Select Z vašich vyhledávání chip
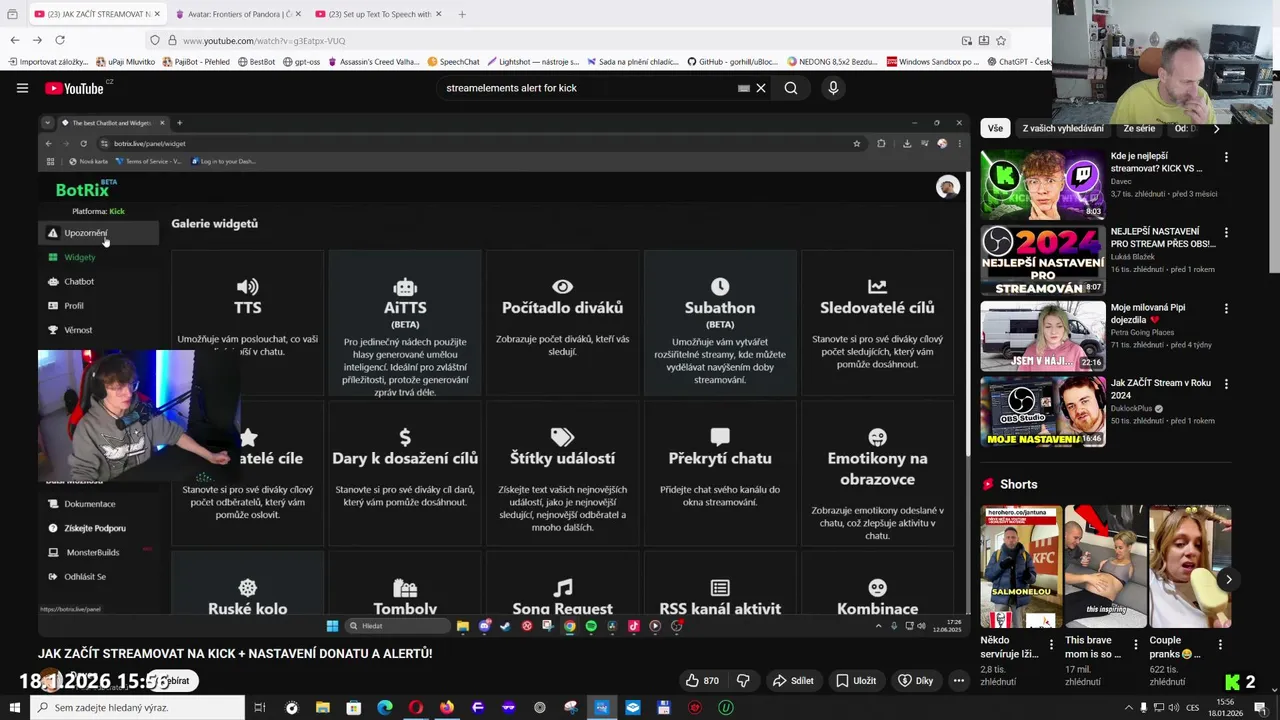Image resolution: width=1280 pixels, height=720 pixels. [1063, 128]
